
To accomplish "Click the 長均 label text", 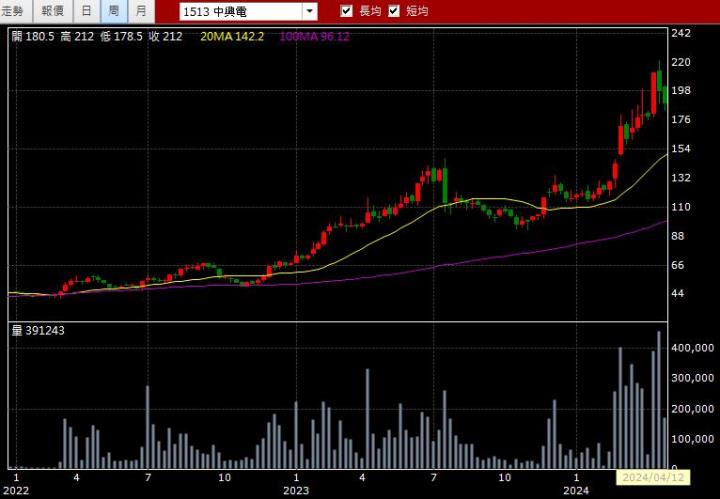I will click(370, 11).
